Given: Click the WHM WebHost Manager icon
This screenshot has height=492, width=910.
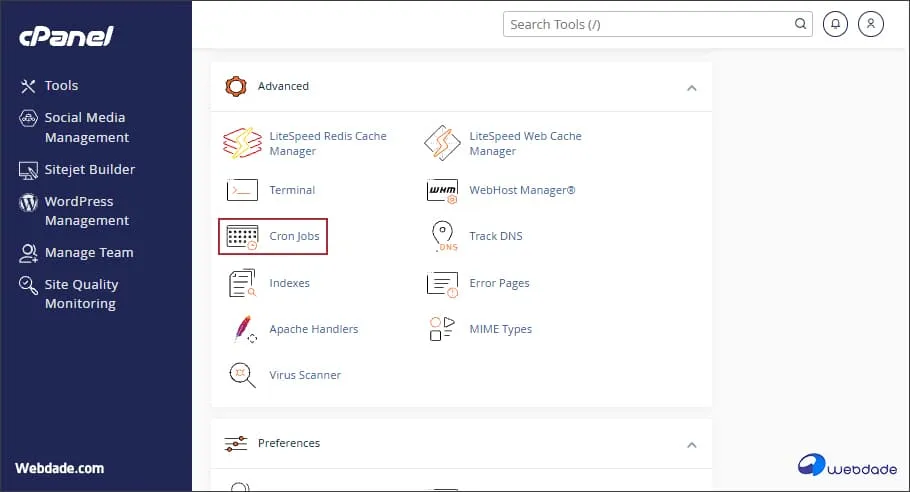Looking at the screenshot, I should coord(442,191).
